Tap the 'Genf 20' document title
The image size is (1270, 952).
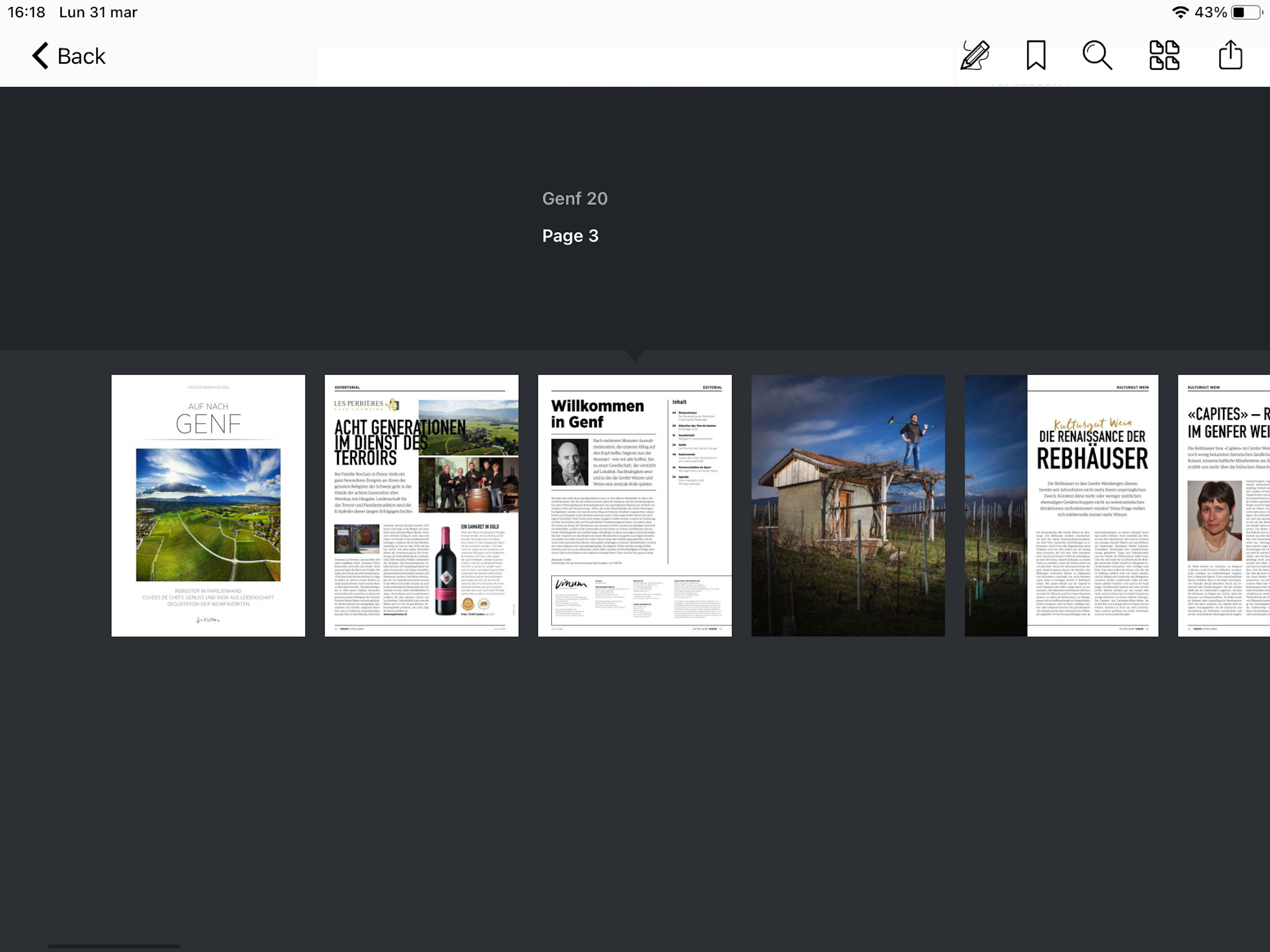click(x=575, y=198)
